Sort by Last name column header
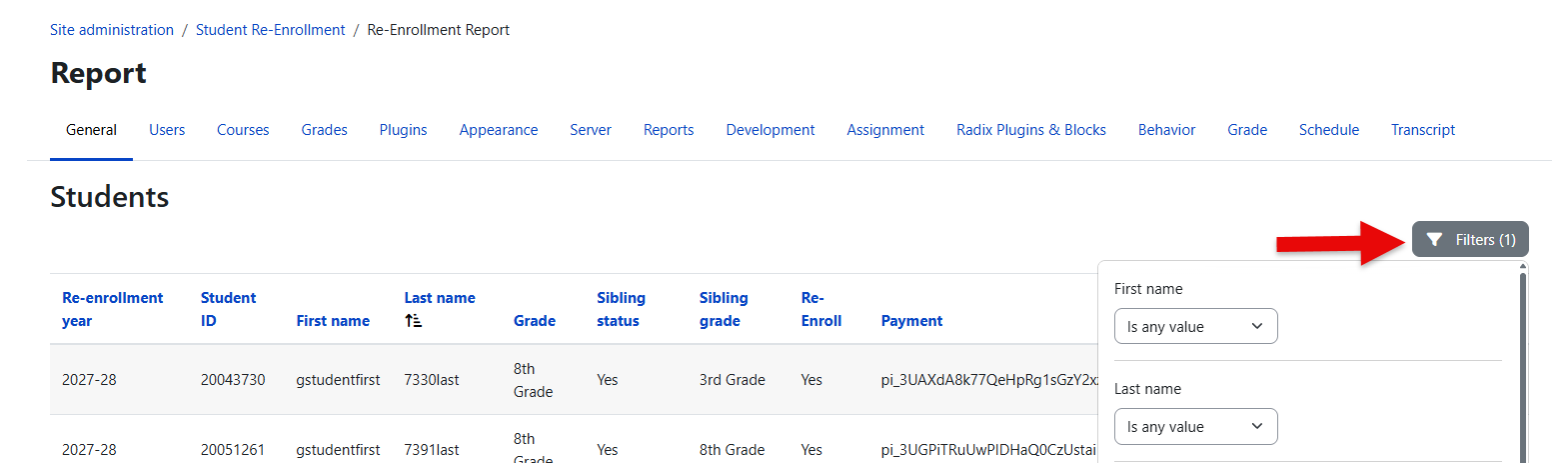 coord(440,298)
